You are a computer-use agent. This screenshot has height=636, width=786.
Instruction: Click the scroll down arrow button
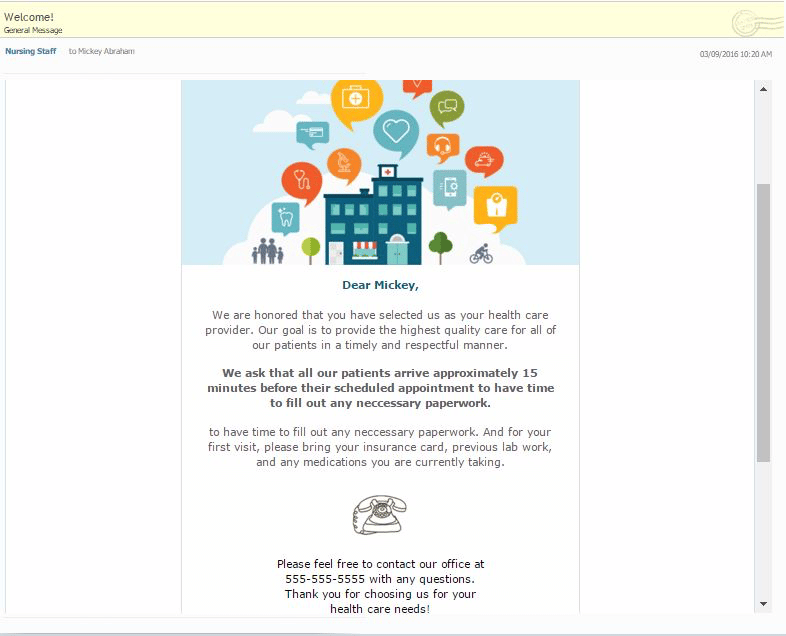(763, 604)
